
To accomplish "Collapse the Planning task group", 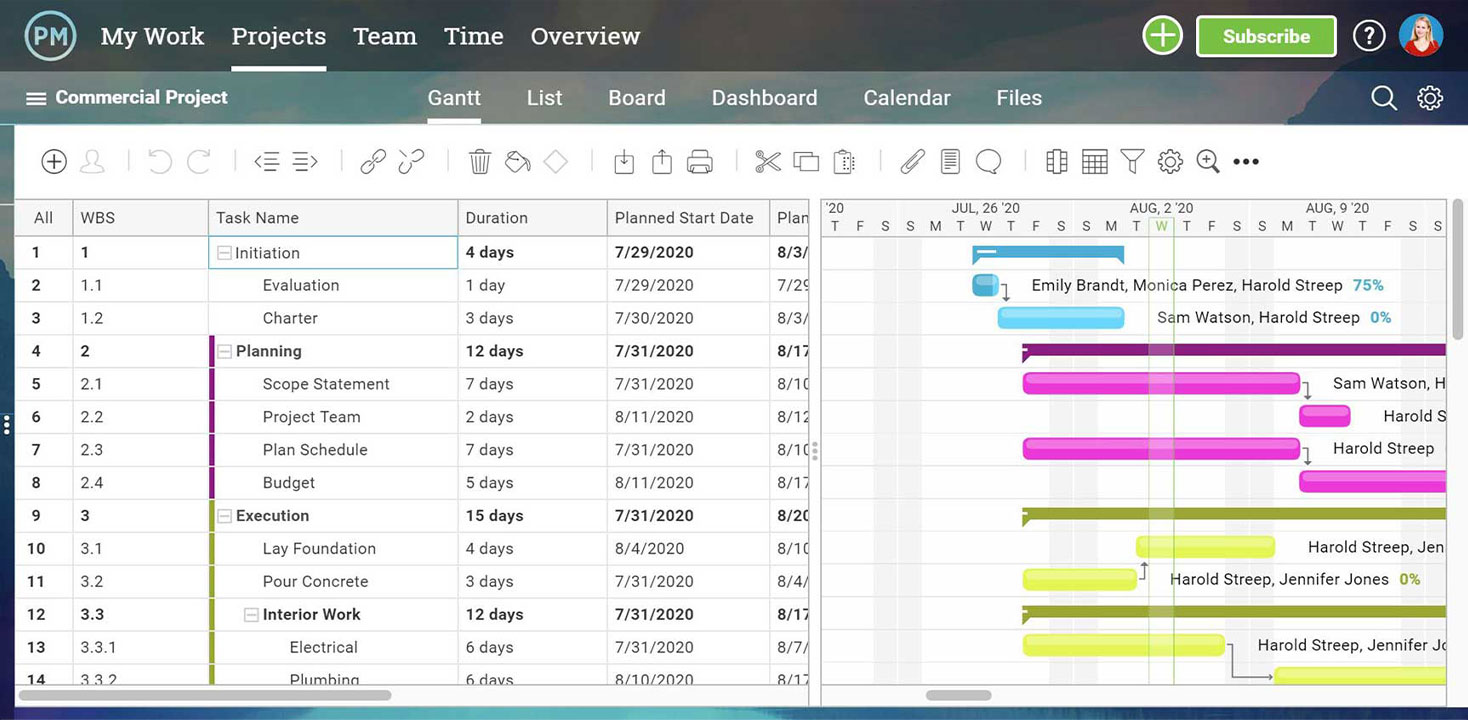I will 226,351.
